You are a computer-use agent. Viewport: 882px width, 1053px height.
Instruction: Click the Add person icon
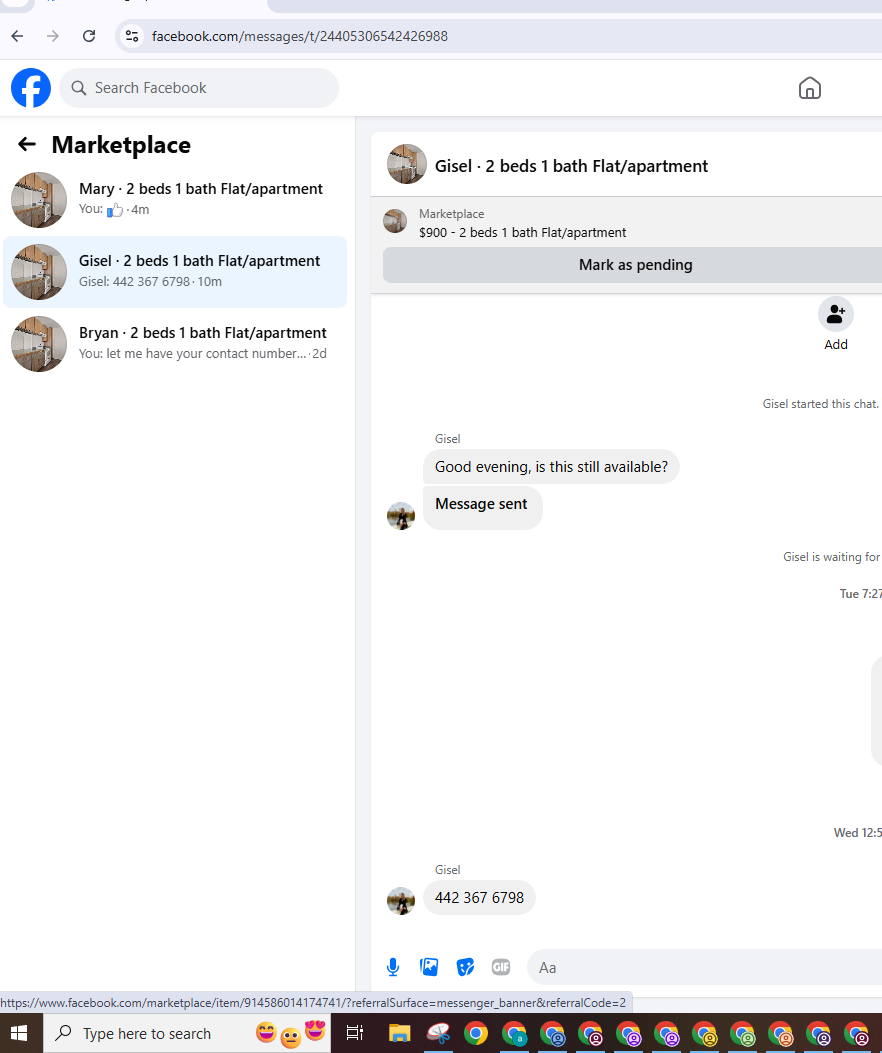click(x=836, y=314)
